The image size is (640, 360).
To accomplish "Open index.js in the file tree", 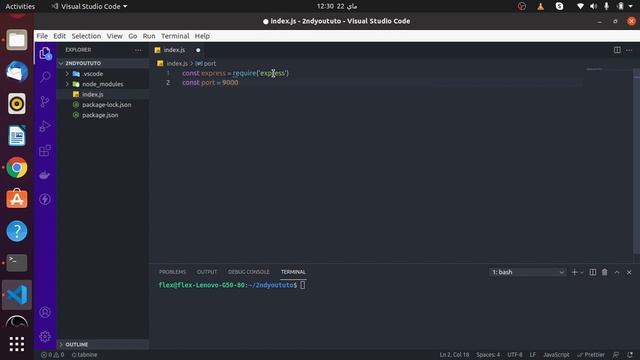I will click(93, 94).
